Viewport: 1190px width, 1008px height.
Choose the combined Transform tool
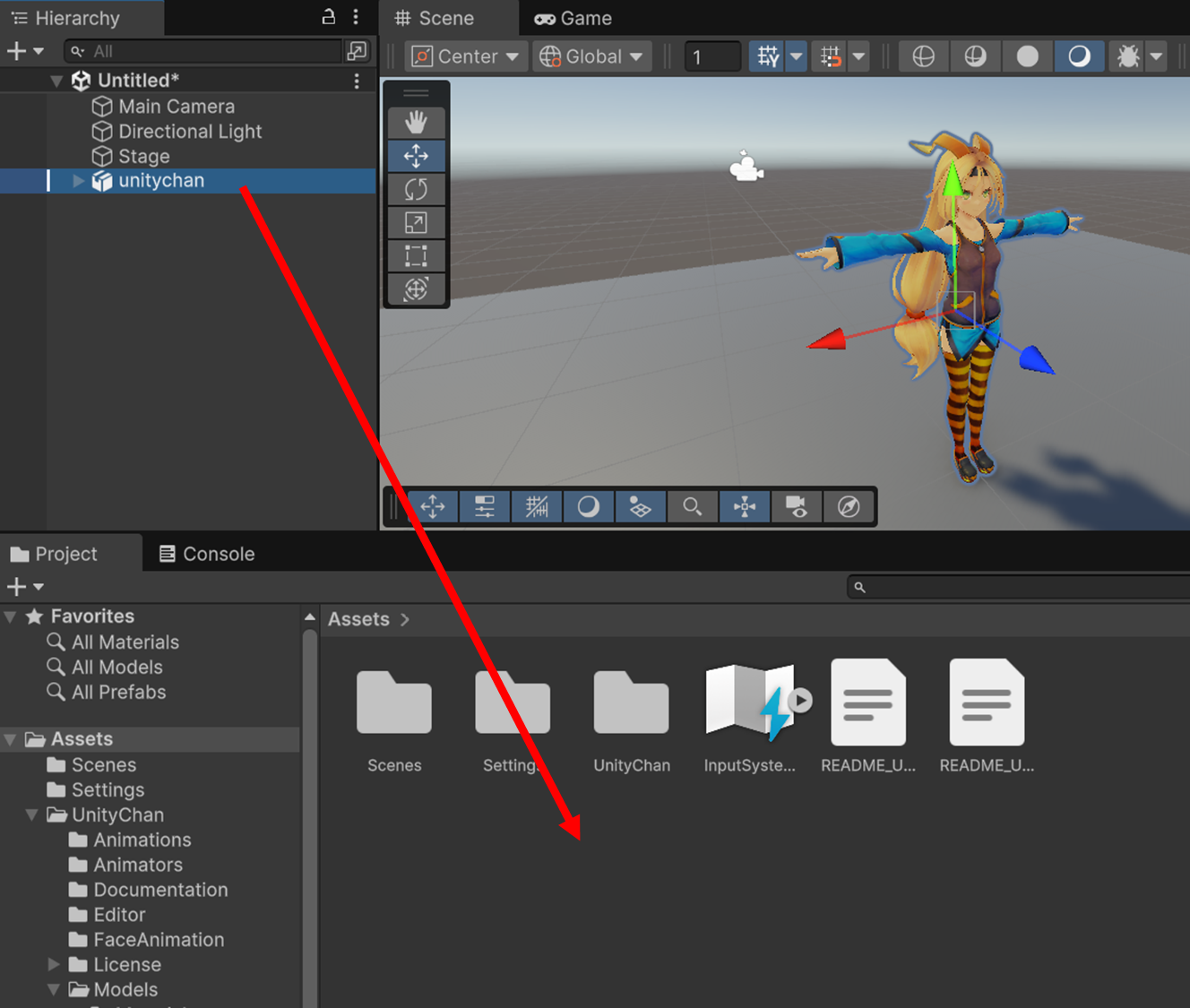click(x=416, y=289)
